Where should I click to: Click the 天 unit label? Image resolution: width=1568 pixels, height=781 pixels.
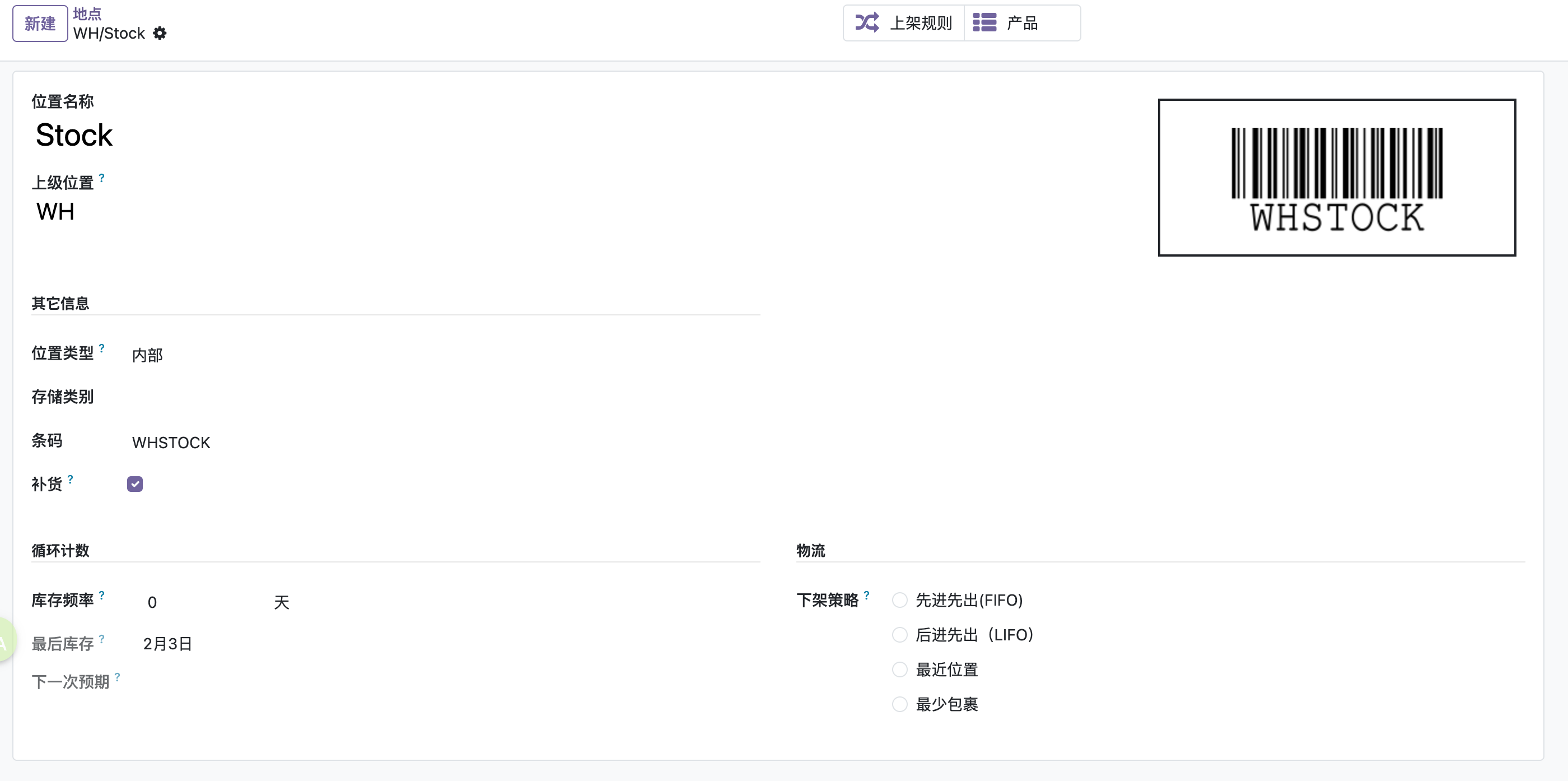coord(281,602)
